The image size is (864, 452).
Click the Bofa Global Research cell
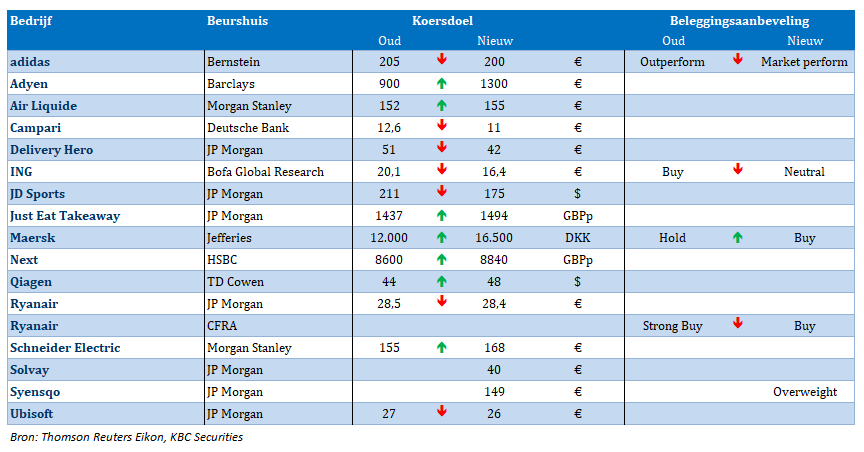tap(278, 172)
